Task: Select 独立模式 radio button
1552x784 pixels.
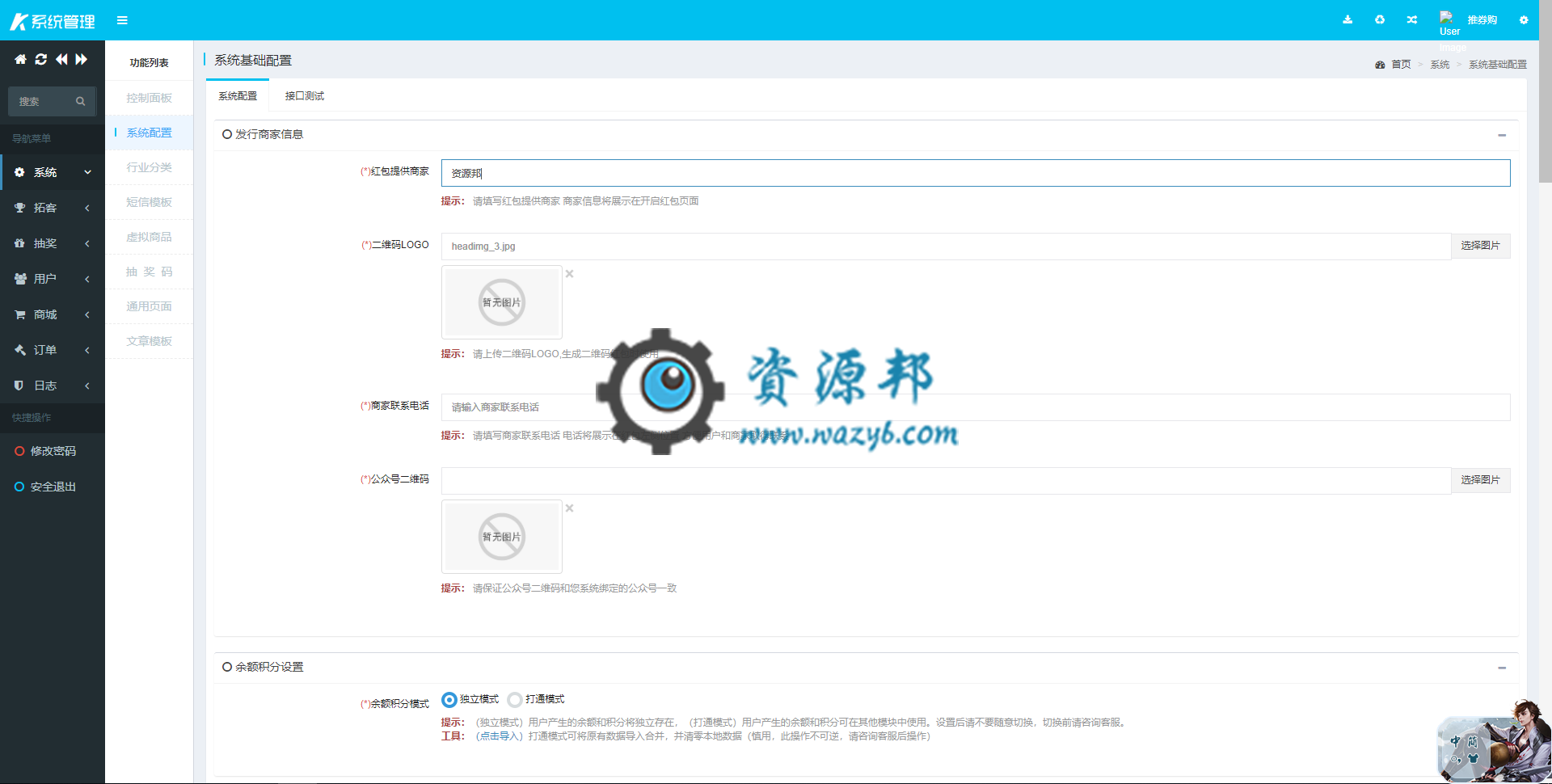Action: pyautogui.click(x=449, y=699)
